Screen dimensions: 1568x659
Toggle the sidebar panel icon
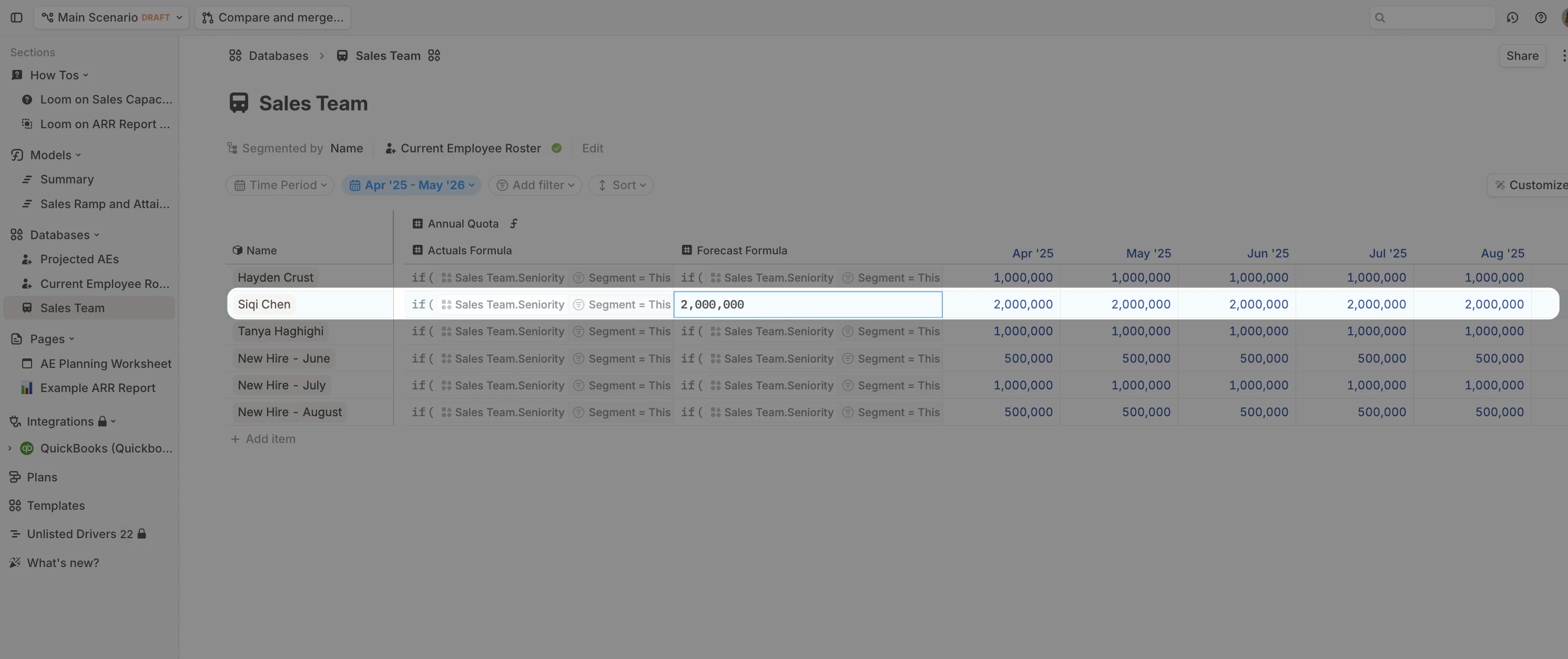16,18
